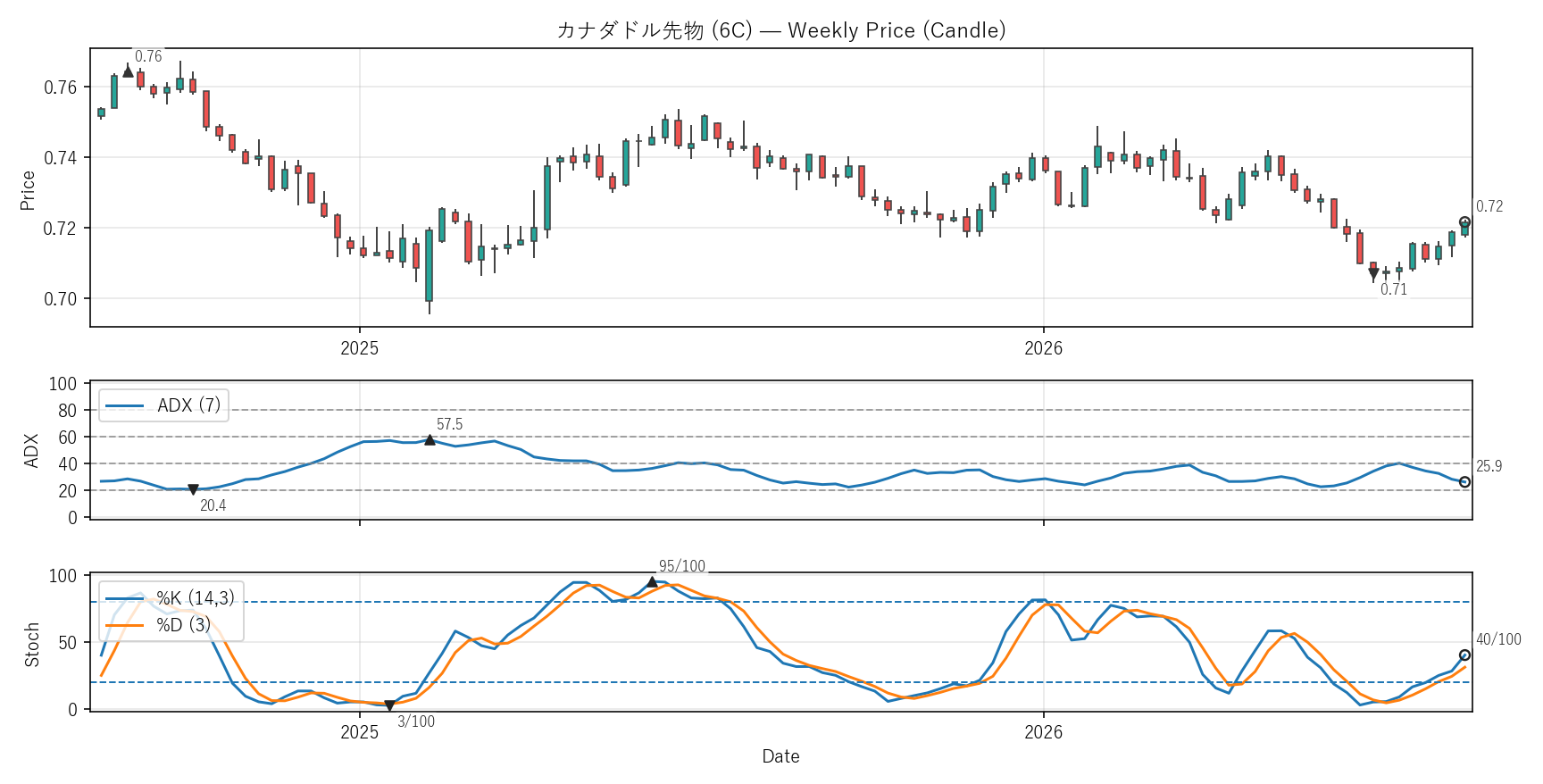Viewport: 1543px width, 784px height.
Task: Click the "40/100" latest stochastic annotation
Action: coord(1498,639)
